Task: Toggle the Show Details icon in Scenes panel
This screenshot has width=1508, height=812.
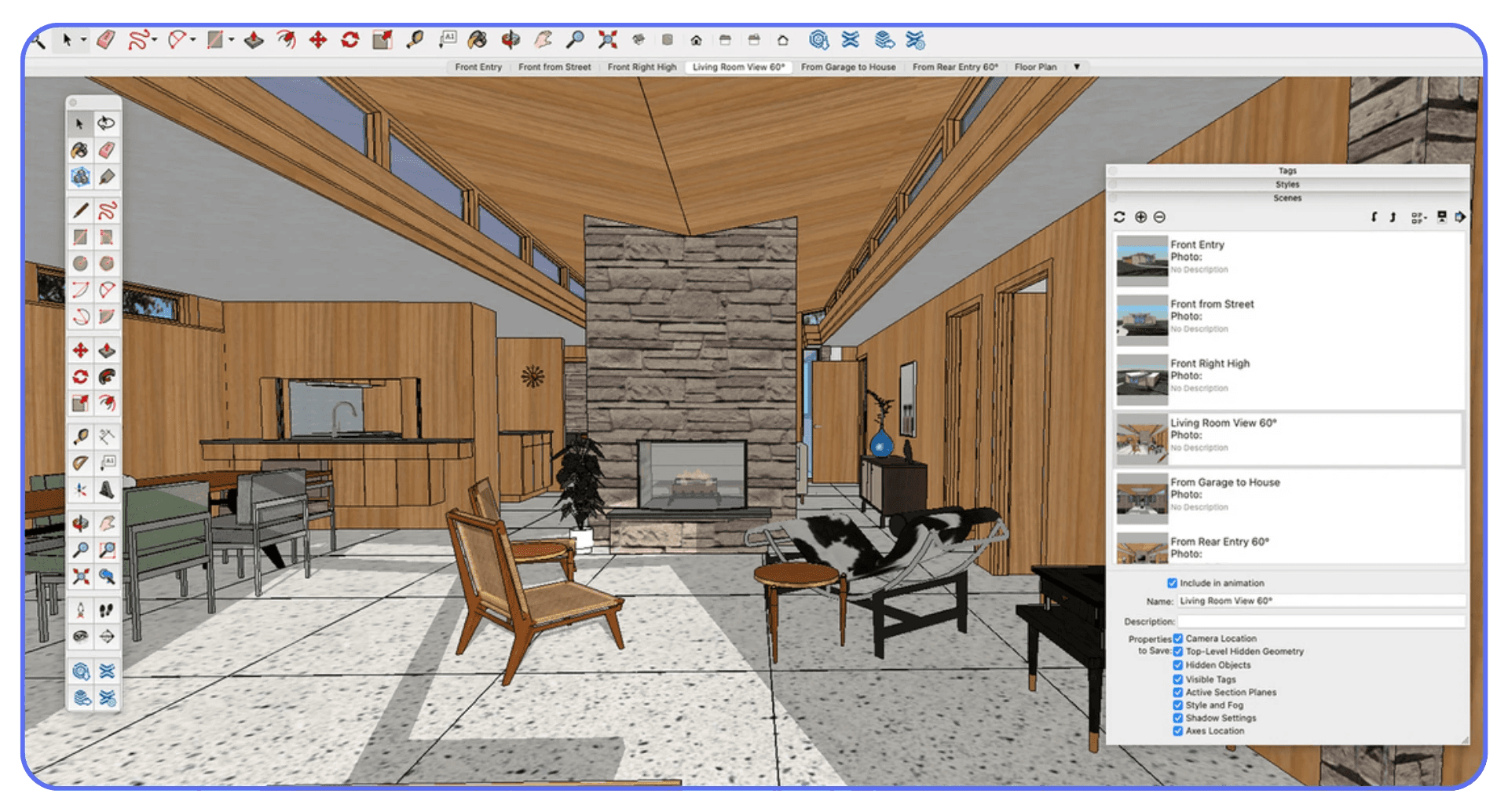Action: click(1442, 217)
